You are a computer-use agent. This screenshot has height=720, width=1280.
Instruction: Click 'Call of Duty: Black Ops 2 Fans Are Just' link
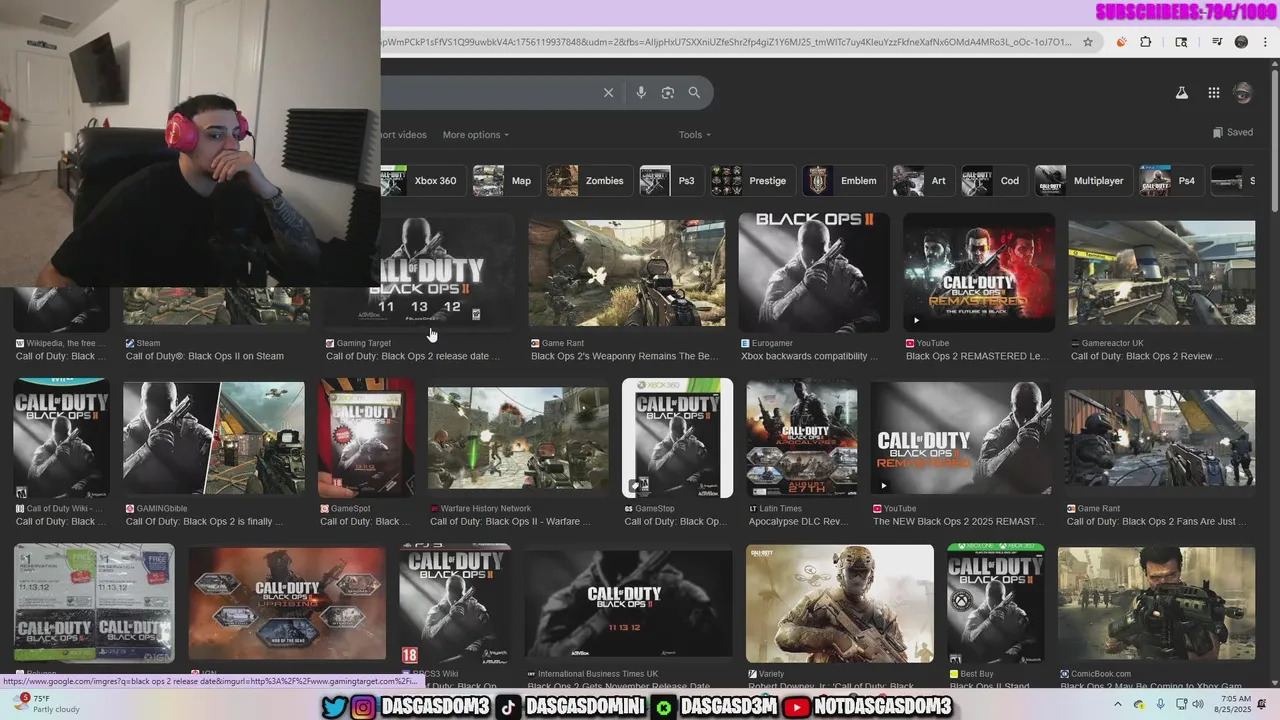[1157, 521]
